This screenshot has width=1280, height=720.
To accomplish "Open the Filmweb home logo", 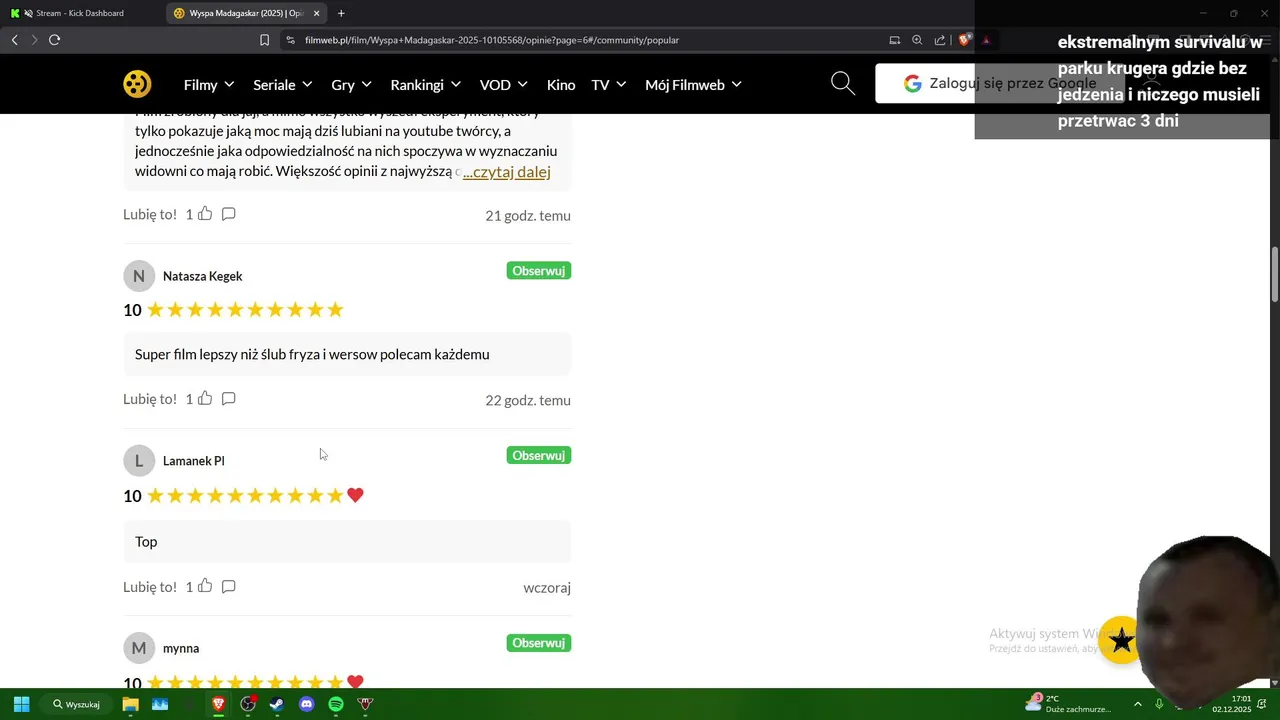I will coord(137,84).
